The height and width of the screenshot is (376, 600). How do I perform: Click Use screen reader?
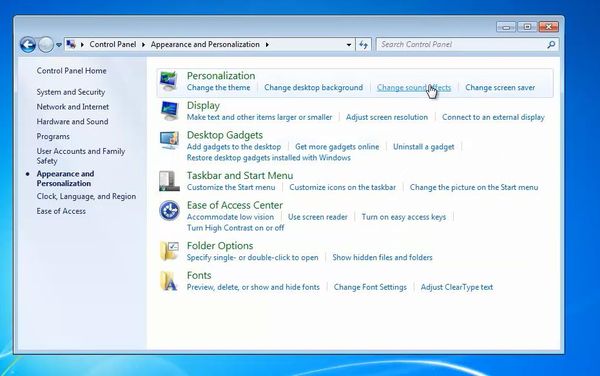[x=318, y=217]
